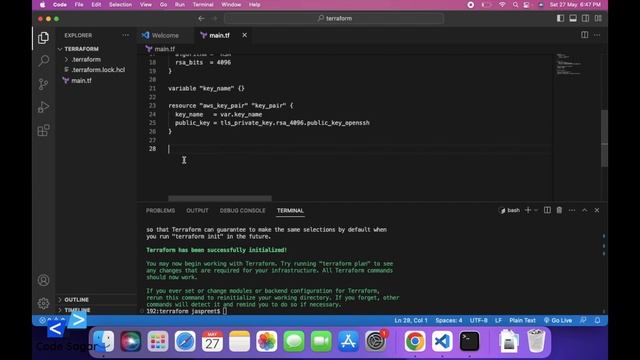Add a new terminal with plus icon
The height and width of the screenshot is (360, 640).
point(528,210)
